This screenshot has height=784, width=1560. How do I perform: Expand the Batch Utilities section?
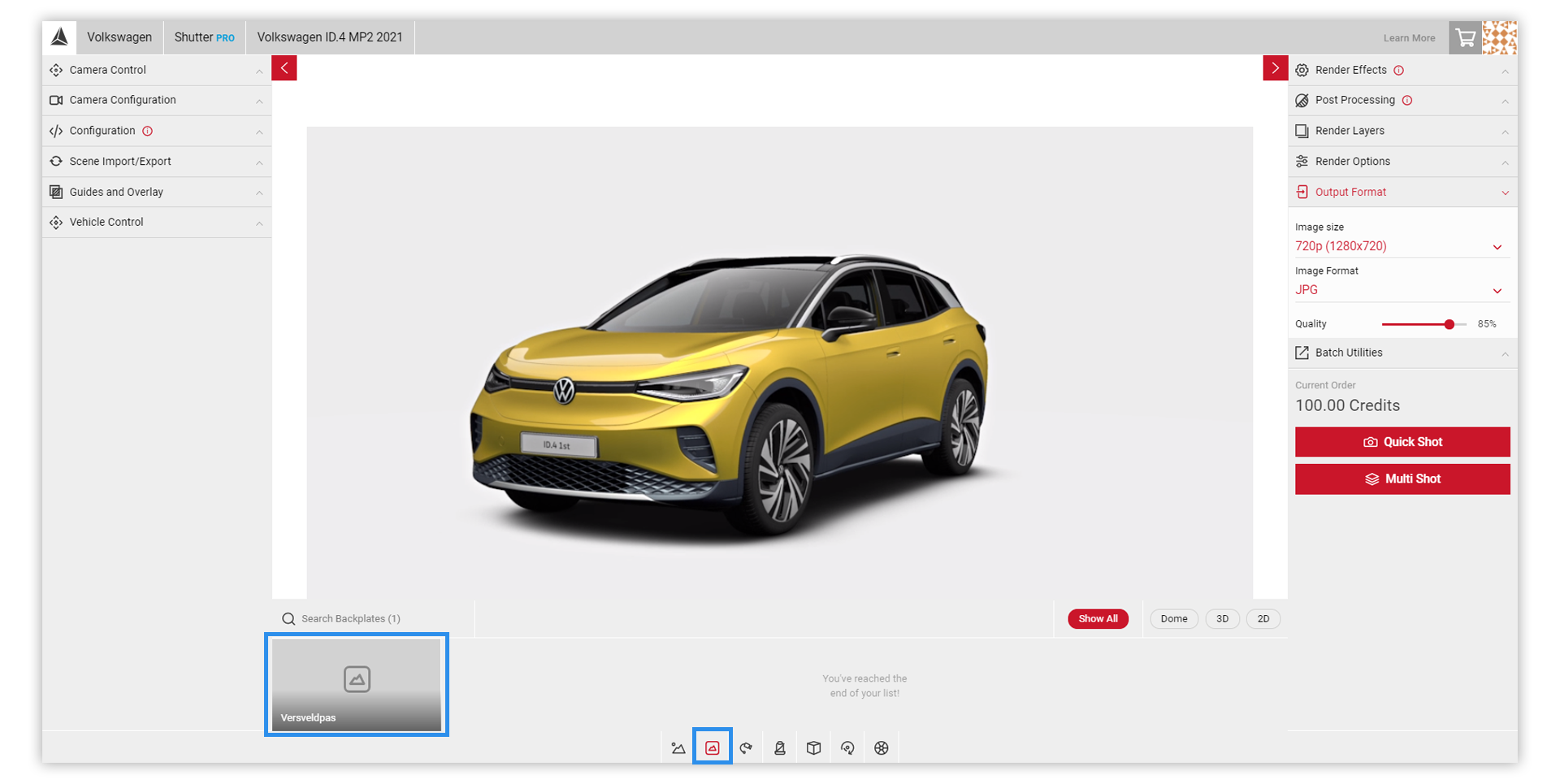pos(1402,353)
